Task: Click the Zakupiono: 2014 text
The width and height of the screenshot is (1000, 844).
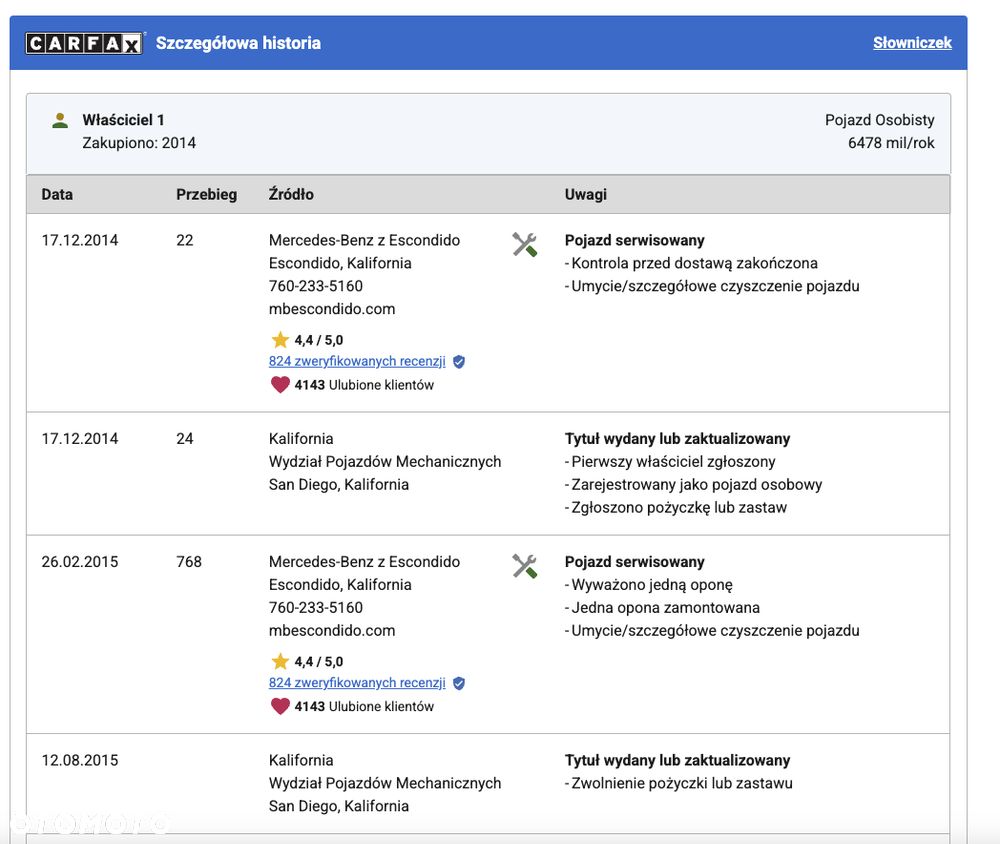Action: [x=139, y=143]
